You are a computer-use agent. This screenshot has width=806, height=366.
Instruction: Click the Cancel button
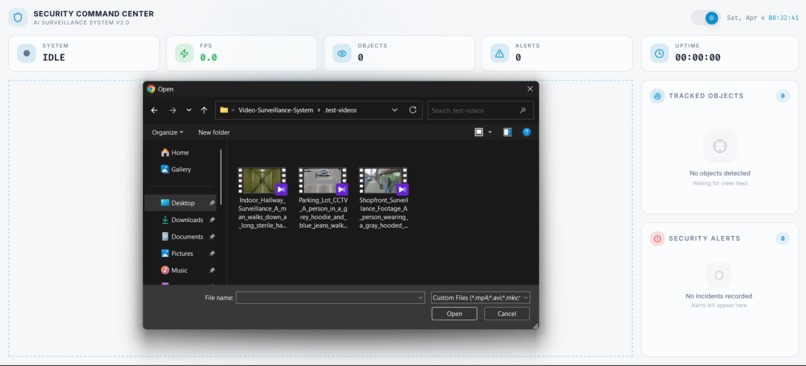point(507,314)
